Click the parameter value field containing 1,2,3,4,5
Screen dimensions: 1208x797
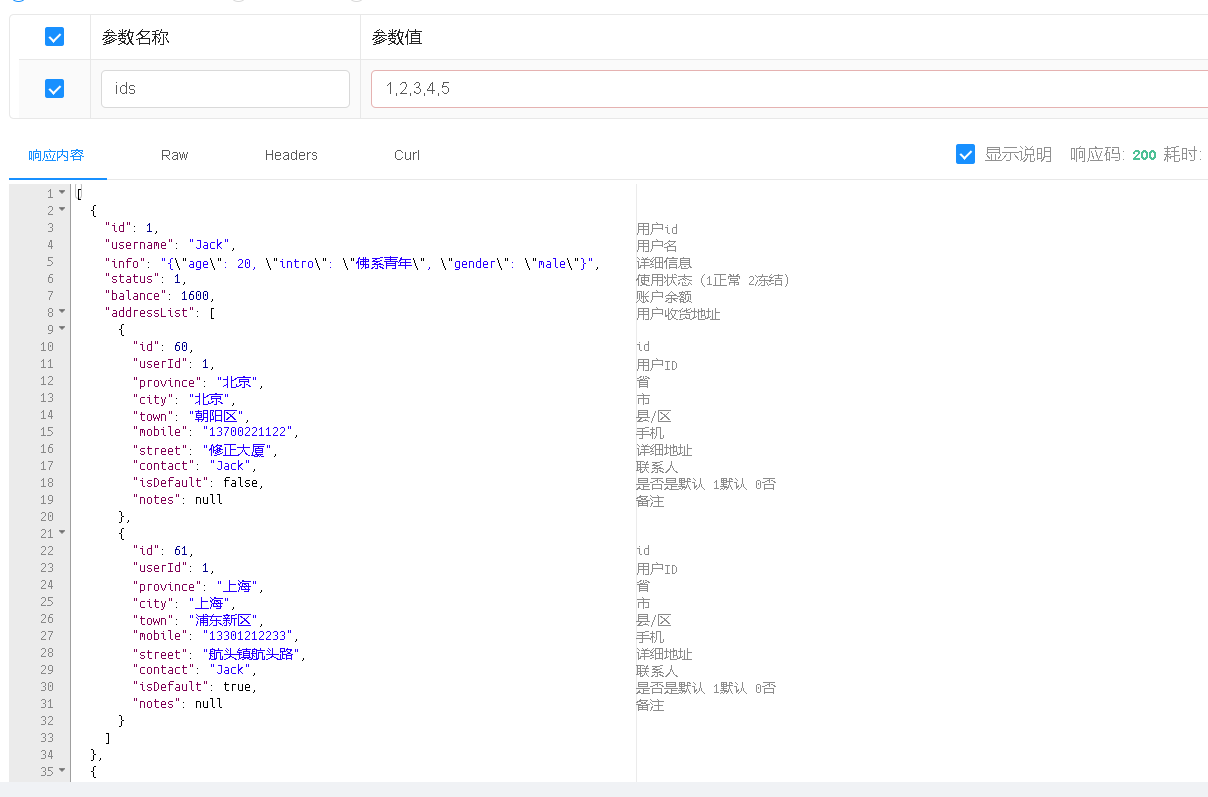(x=700, y=88)
